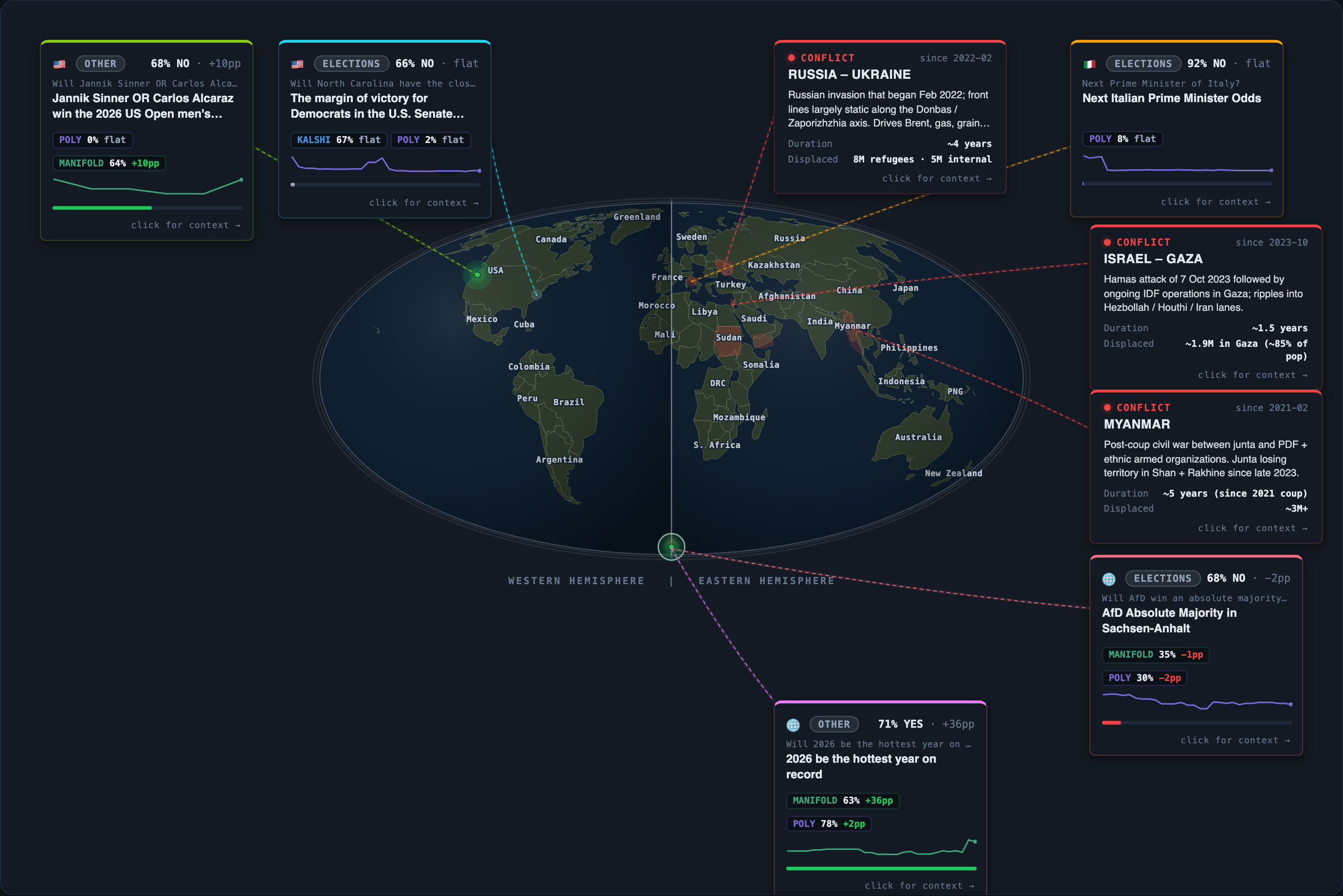Click the globe icon on AfD Sachsen-Anhalt card
The image size is (1343, 896).
1108,579
